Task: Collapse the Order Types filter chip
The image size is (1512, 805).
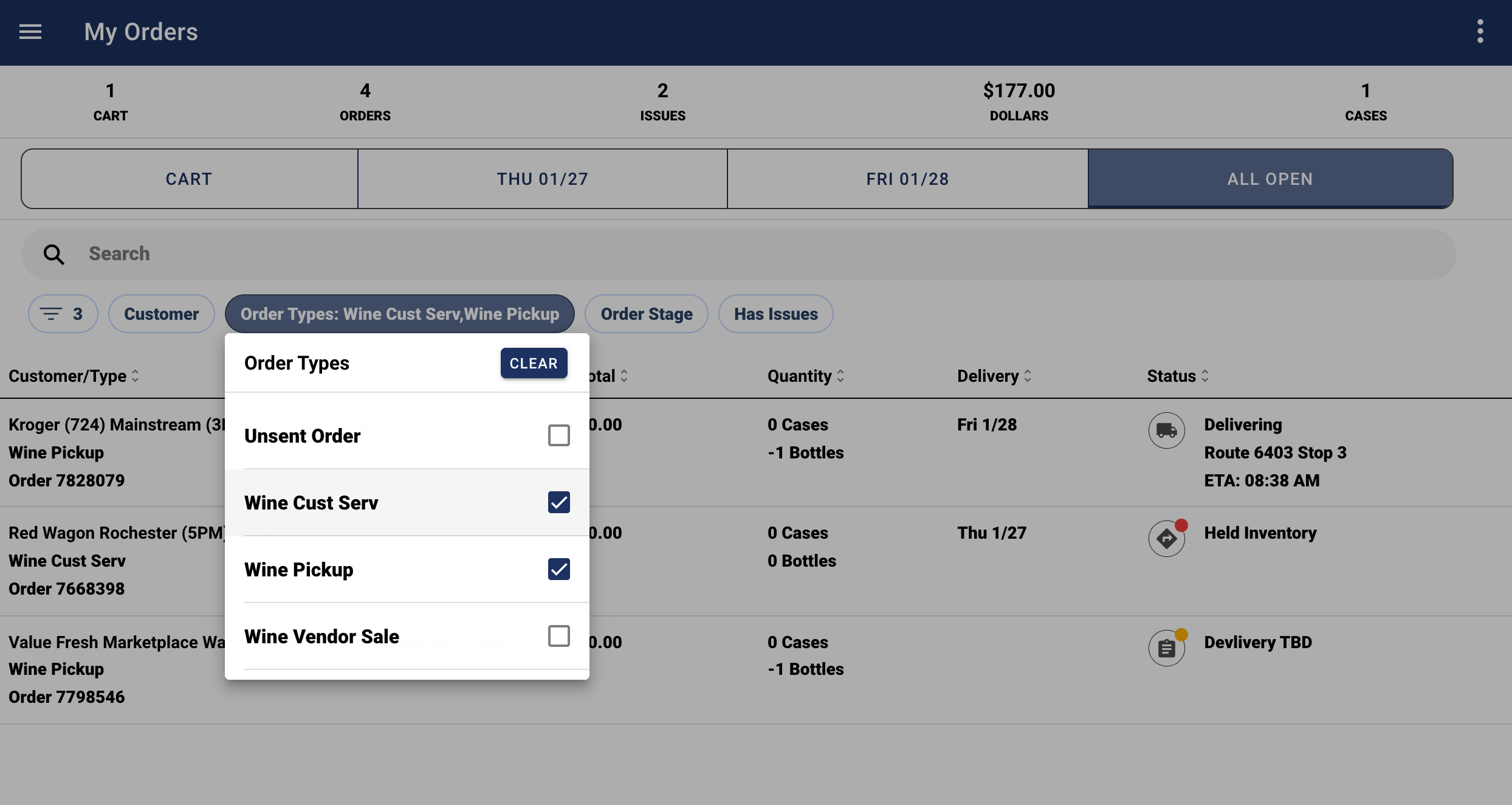Action: [399, 314]
